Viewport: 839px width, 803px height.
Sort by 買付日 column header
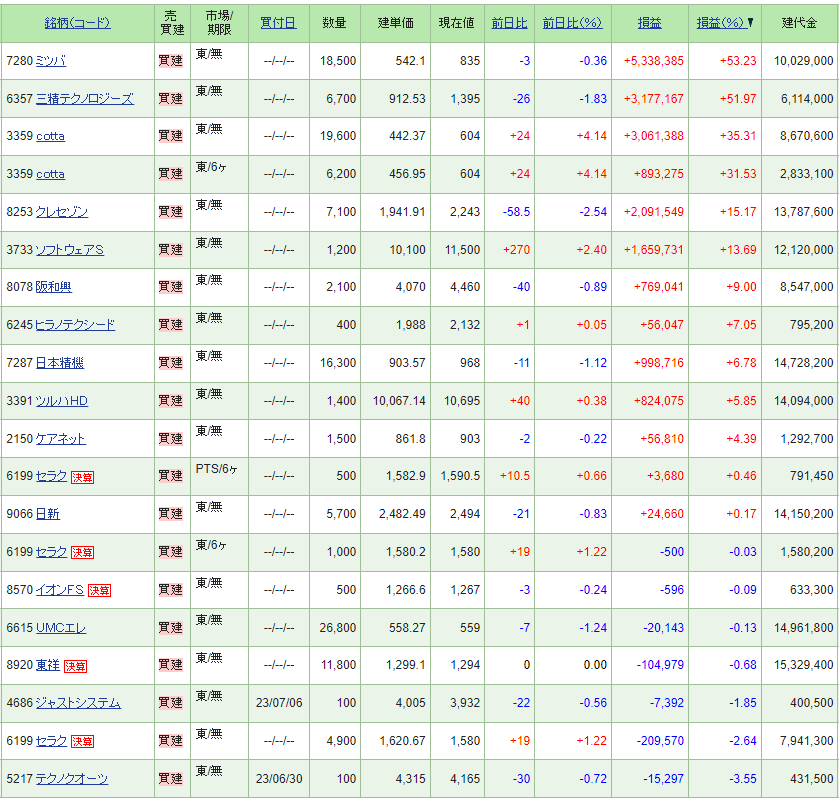click(x=278, y=23)
